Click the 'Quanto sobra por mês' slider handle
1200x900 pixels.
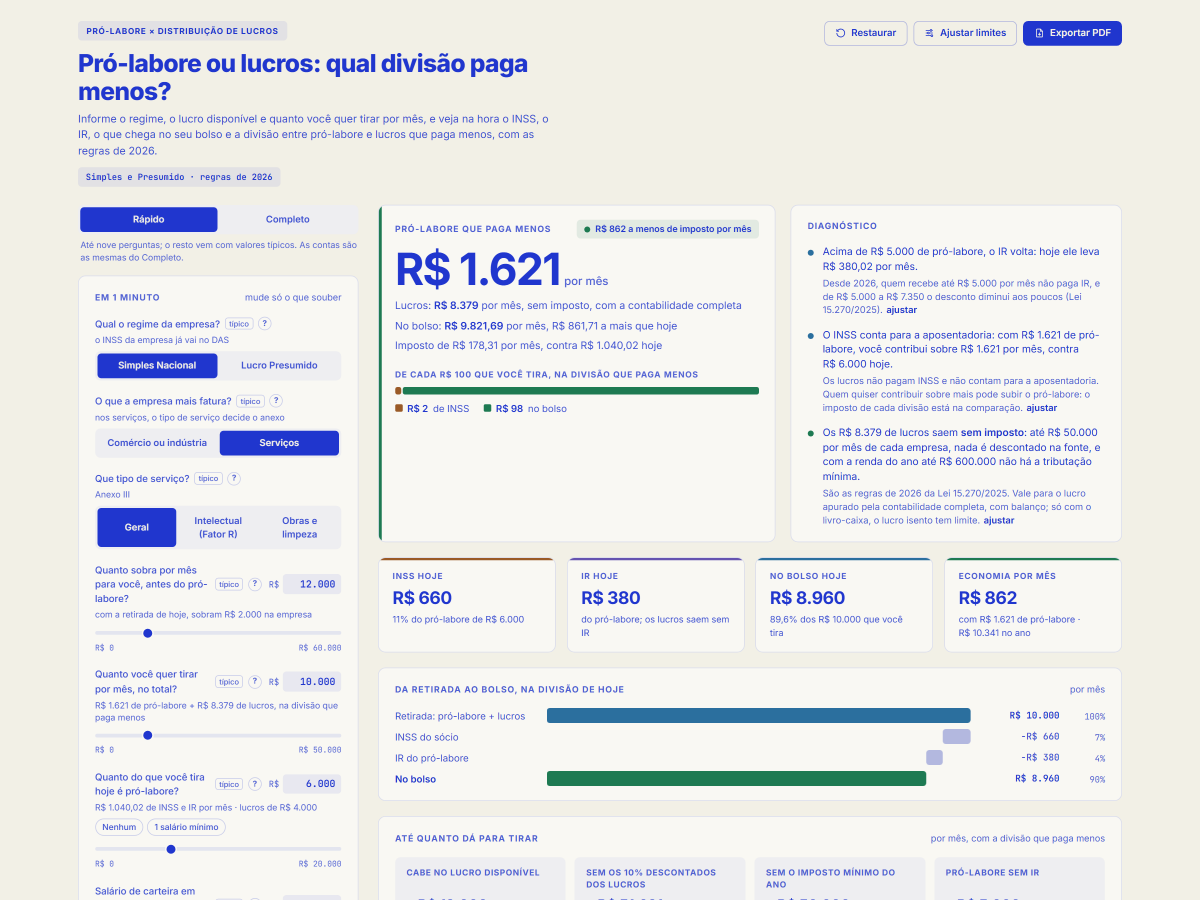(x=148, y=633)
